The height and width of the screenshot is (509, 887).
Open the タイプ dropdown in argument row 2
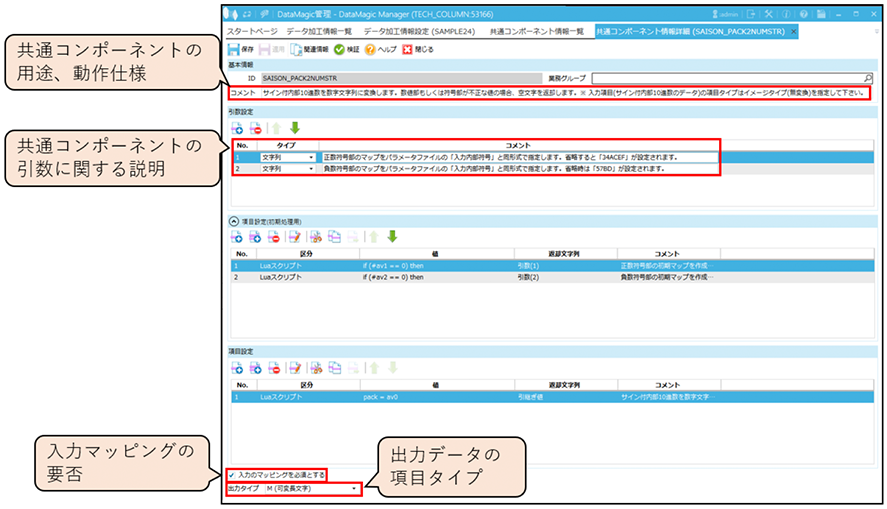coord(312,169)
